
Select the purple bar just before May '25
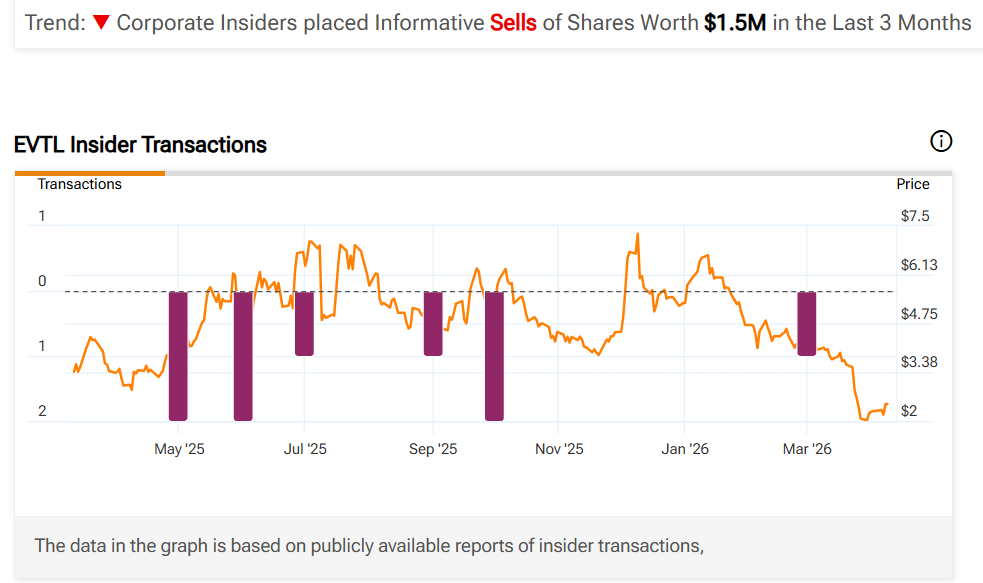tap(178, 355)
